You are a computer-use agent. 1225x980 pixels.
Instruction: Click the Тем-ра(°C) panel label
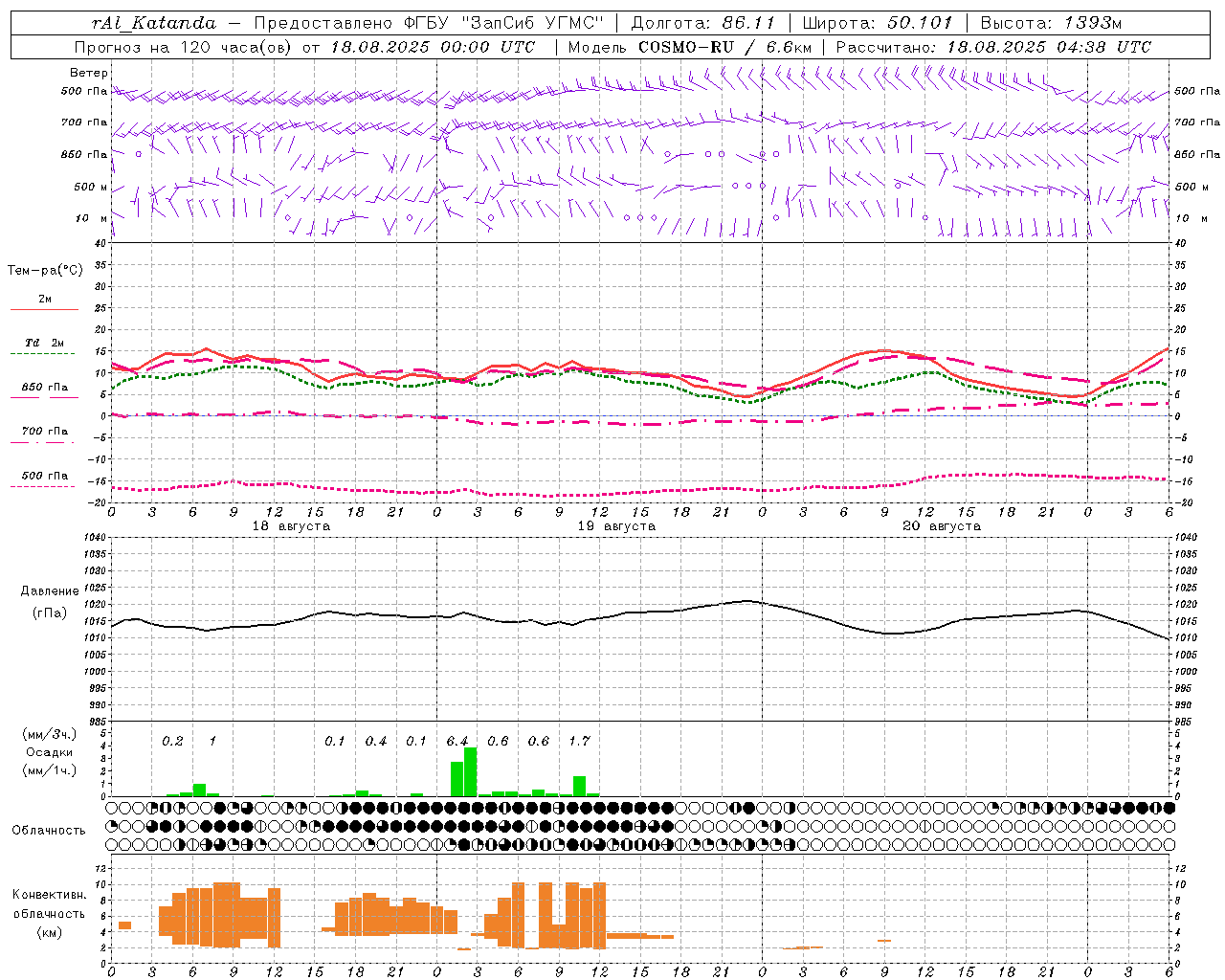pos(45,271)
